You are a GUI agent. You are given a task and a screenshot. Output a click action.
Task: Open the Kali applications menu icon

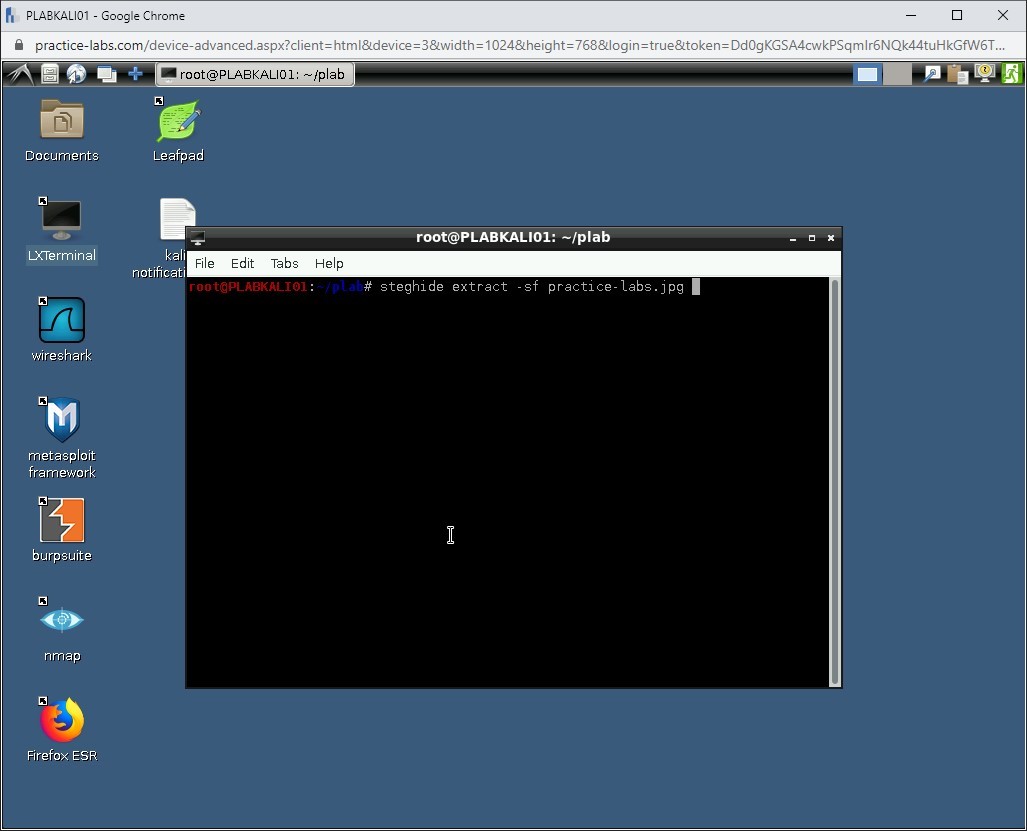[x=20, y=74]
